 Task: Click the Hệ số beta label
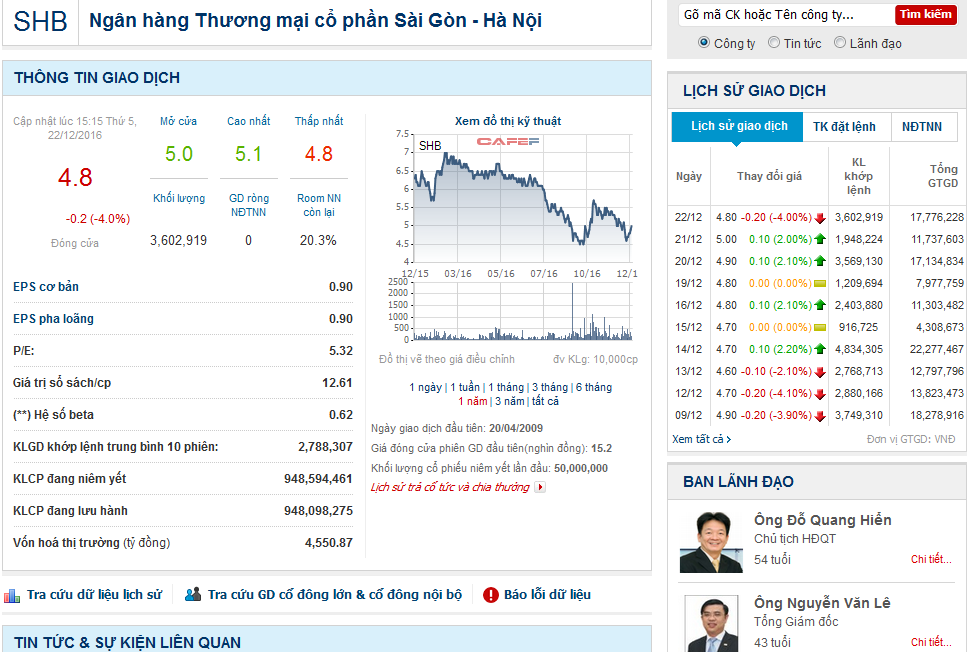(54, 415)
